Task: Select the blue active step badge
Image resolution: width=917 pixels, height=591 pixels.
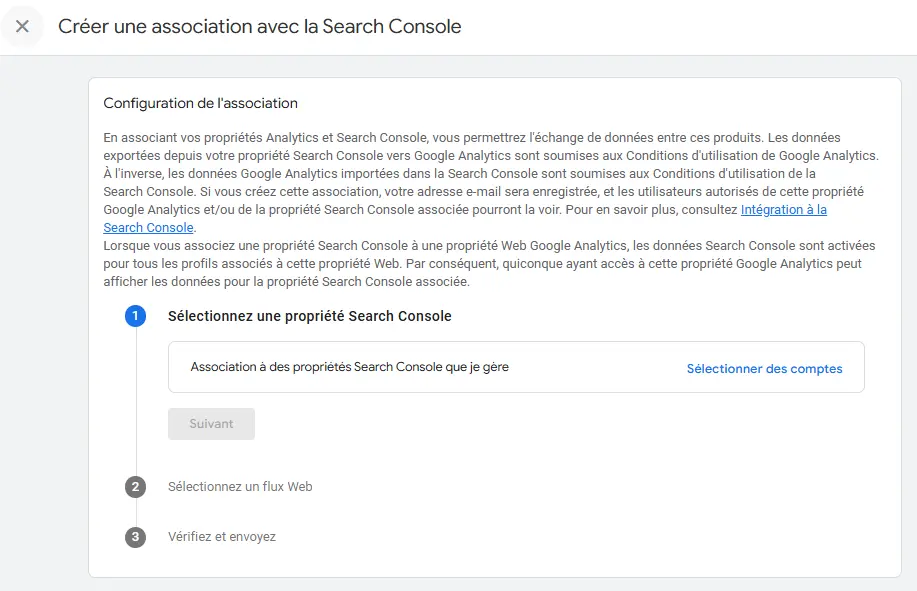Action: point(136,316)
